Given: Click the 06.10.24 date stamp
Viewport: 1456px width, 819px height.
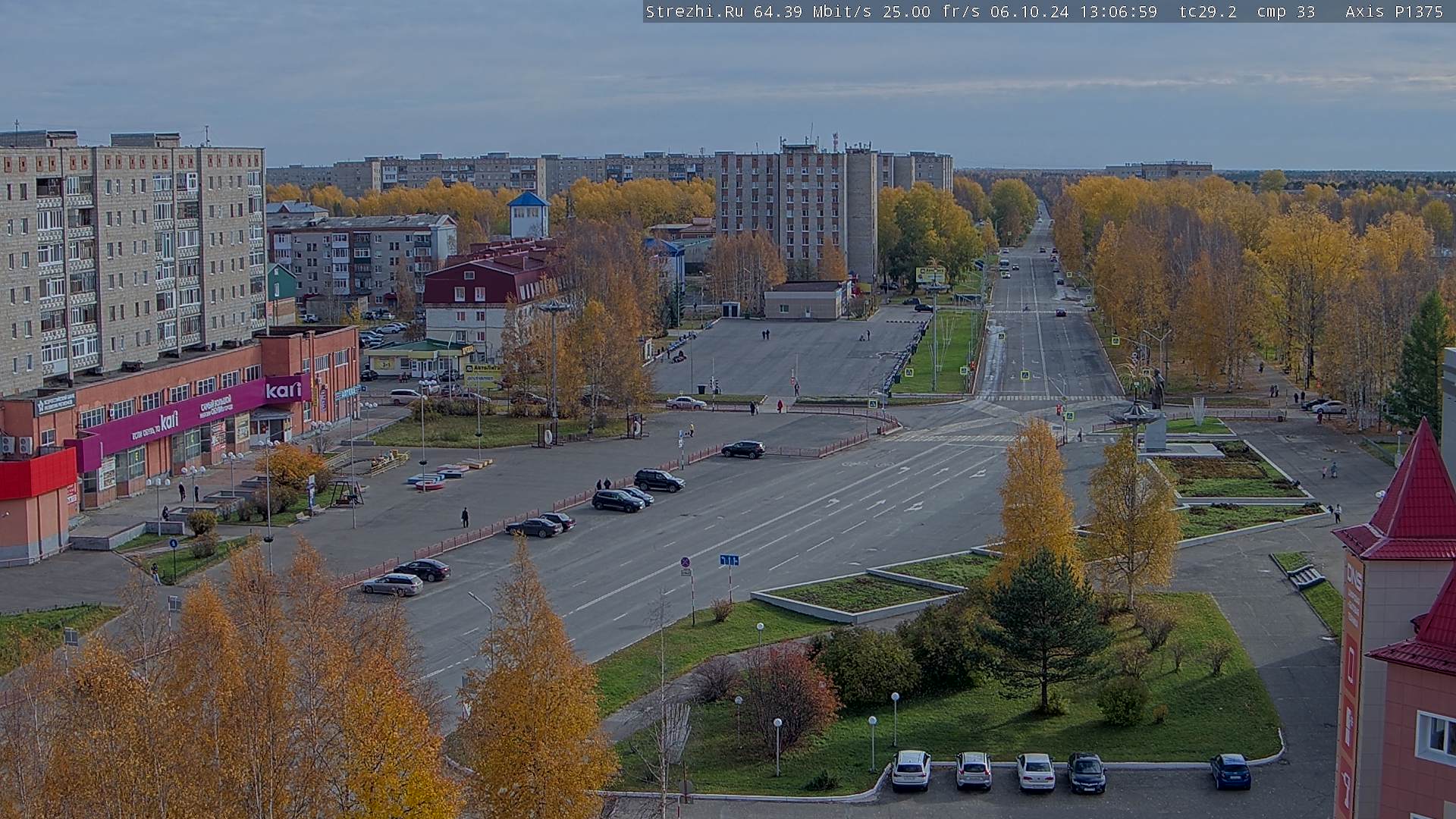Looking at the screenshot, I should pos(1029,11).
